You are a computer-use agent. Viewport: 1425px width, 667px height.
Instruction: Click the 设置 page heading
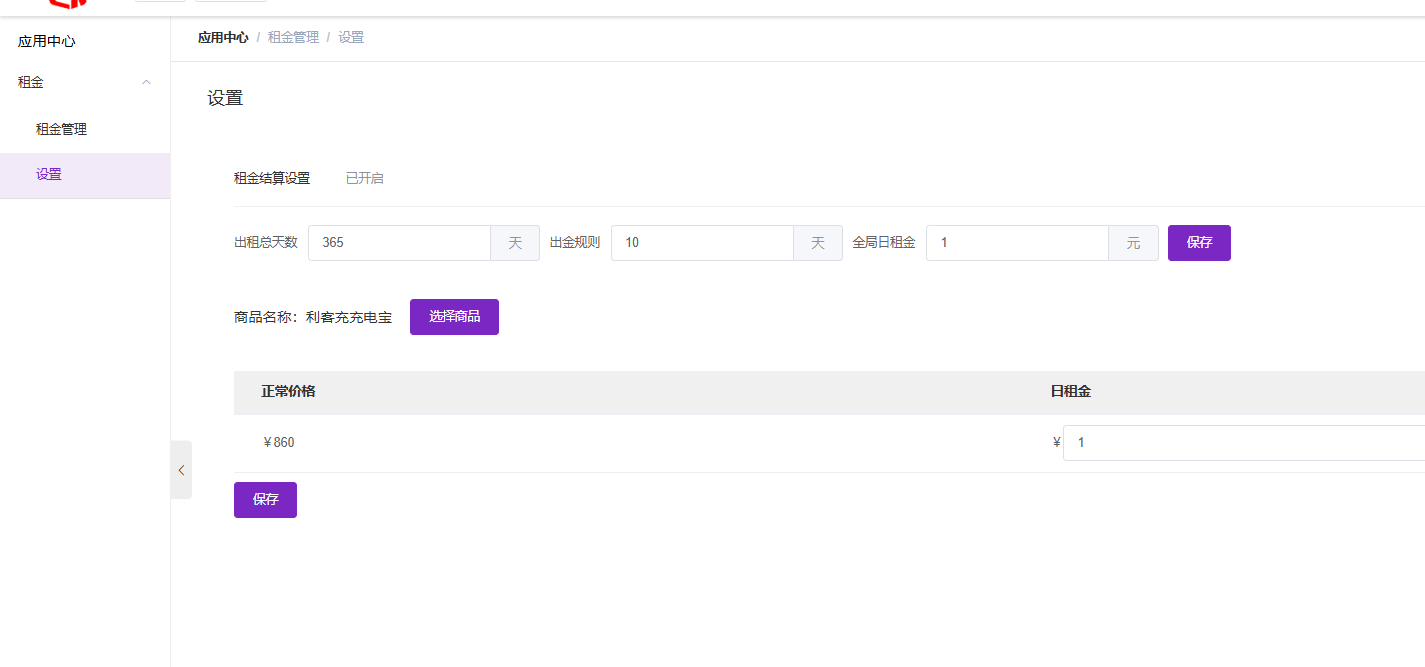225,98
